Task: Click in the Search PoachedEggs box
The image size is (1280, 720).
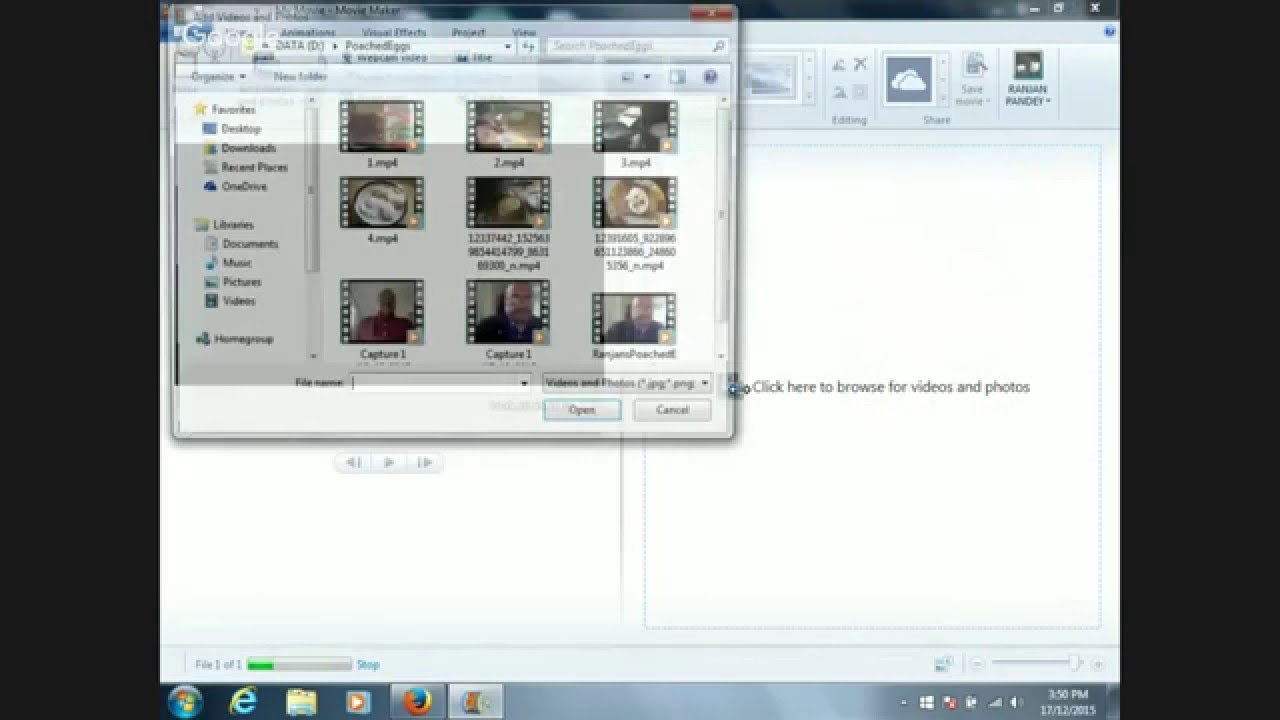Action: coord(638,46)
